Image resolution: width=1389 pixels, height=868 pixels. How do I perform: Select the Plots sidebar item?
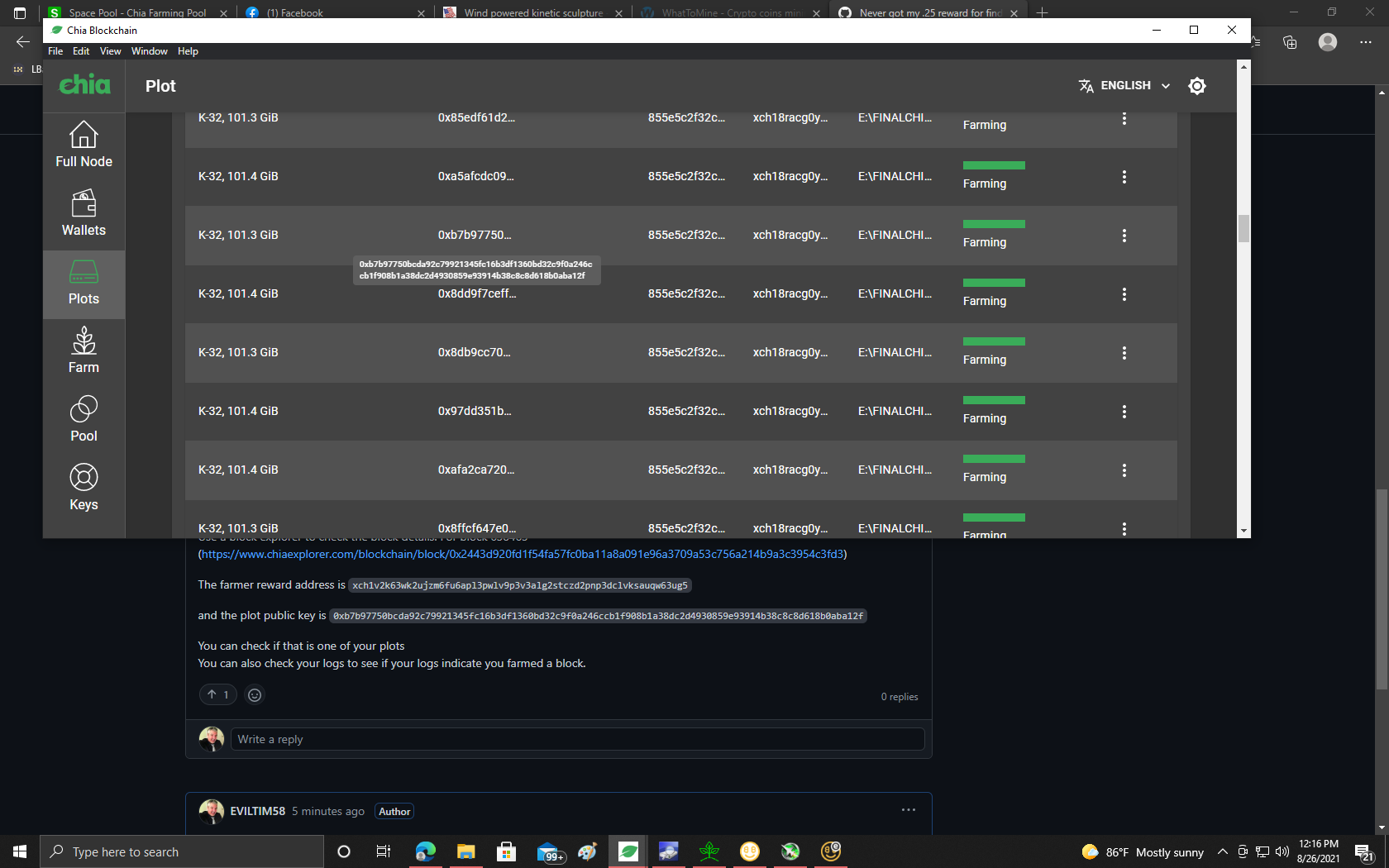[x=84, y=284]
